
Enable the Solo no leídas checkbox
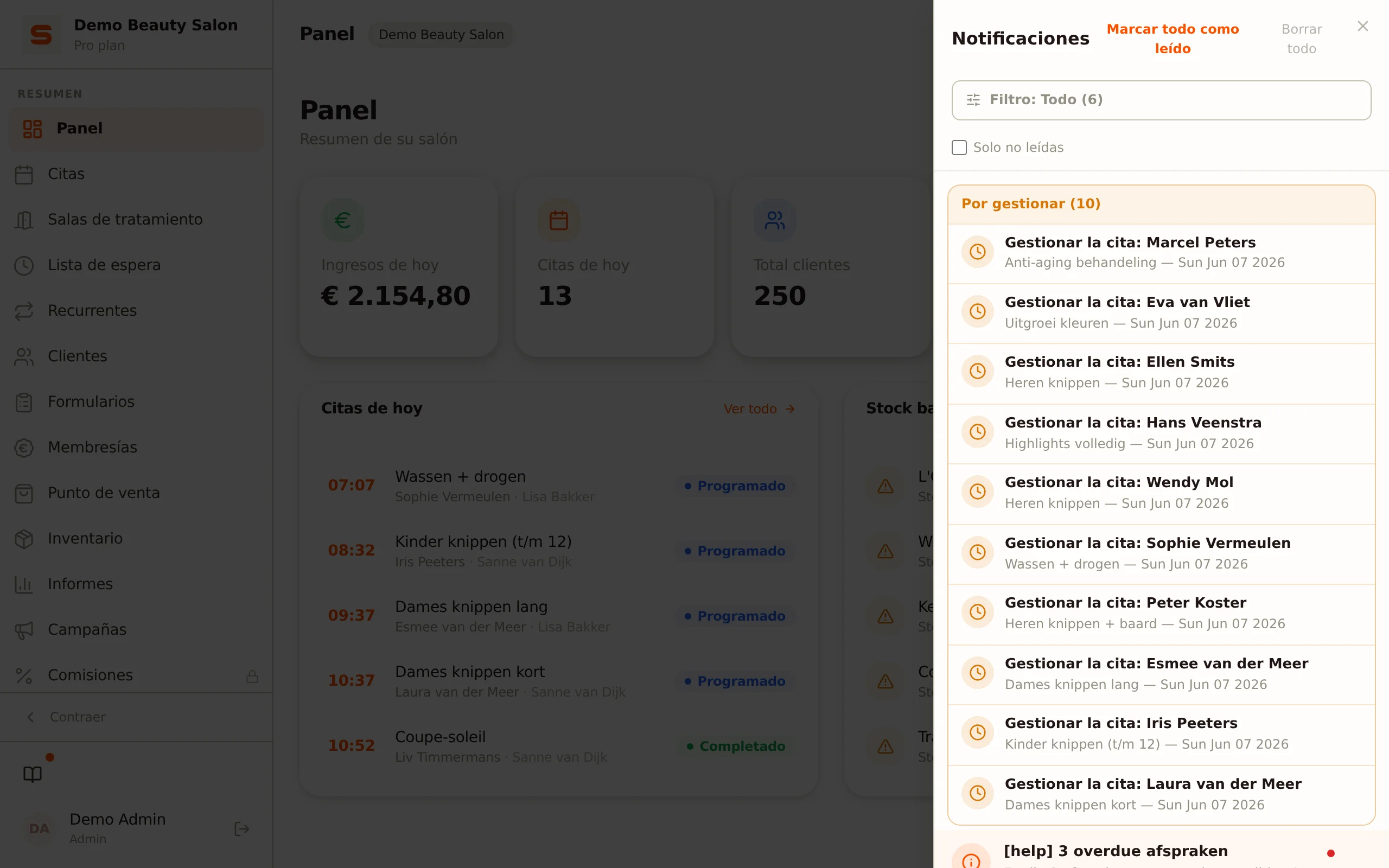click(x=959, y=148)
